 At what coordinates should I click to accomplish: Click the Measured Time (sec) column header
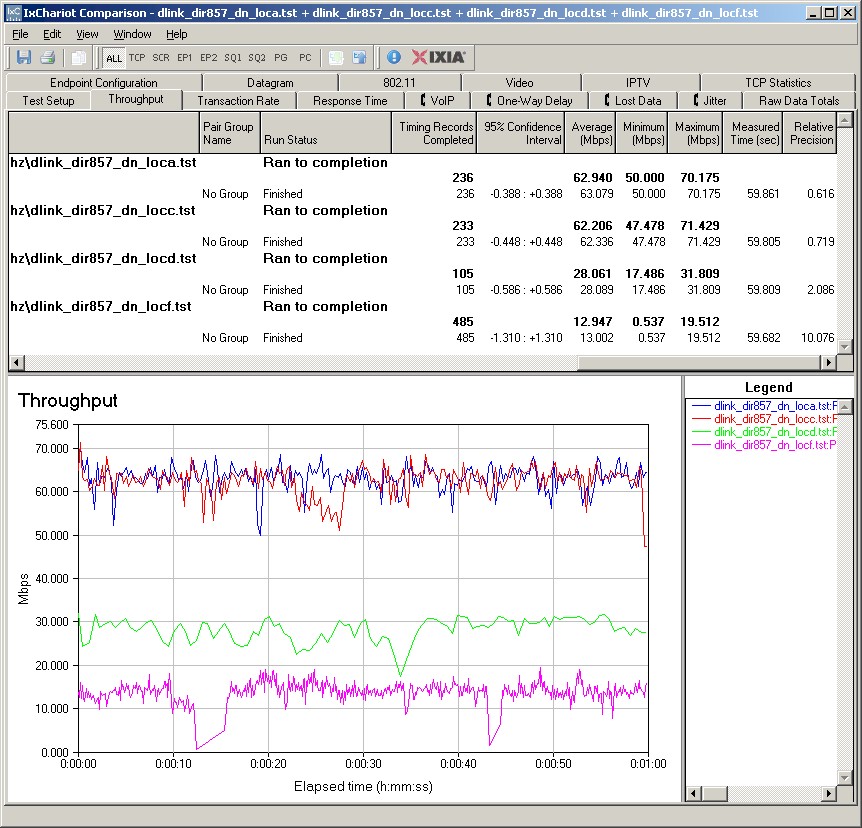coord(753,133)
